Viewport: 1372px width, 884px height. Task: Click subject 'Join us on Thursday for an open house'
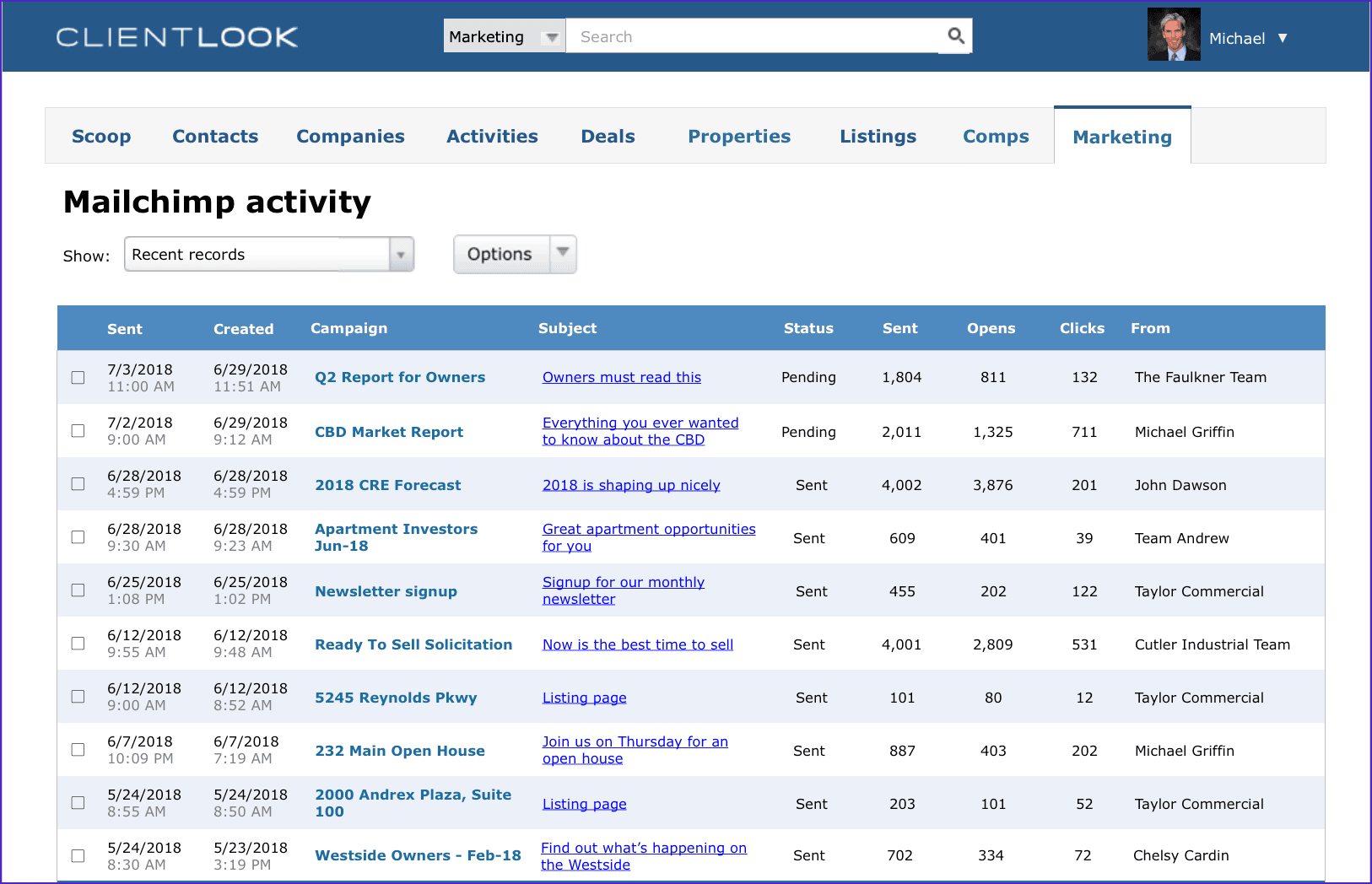[x=635, y=750]
